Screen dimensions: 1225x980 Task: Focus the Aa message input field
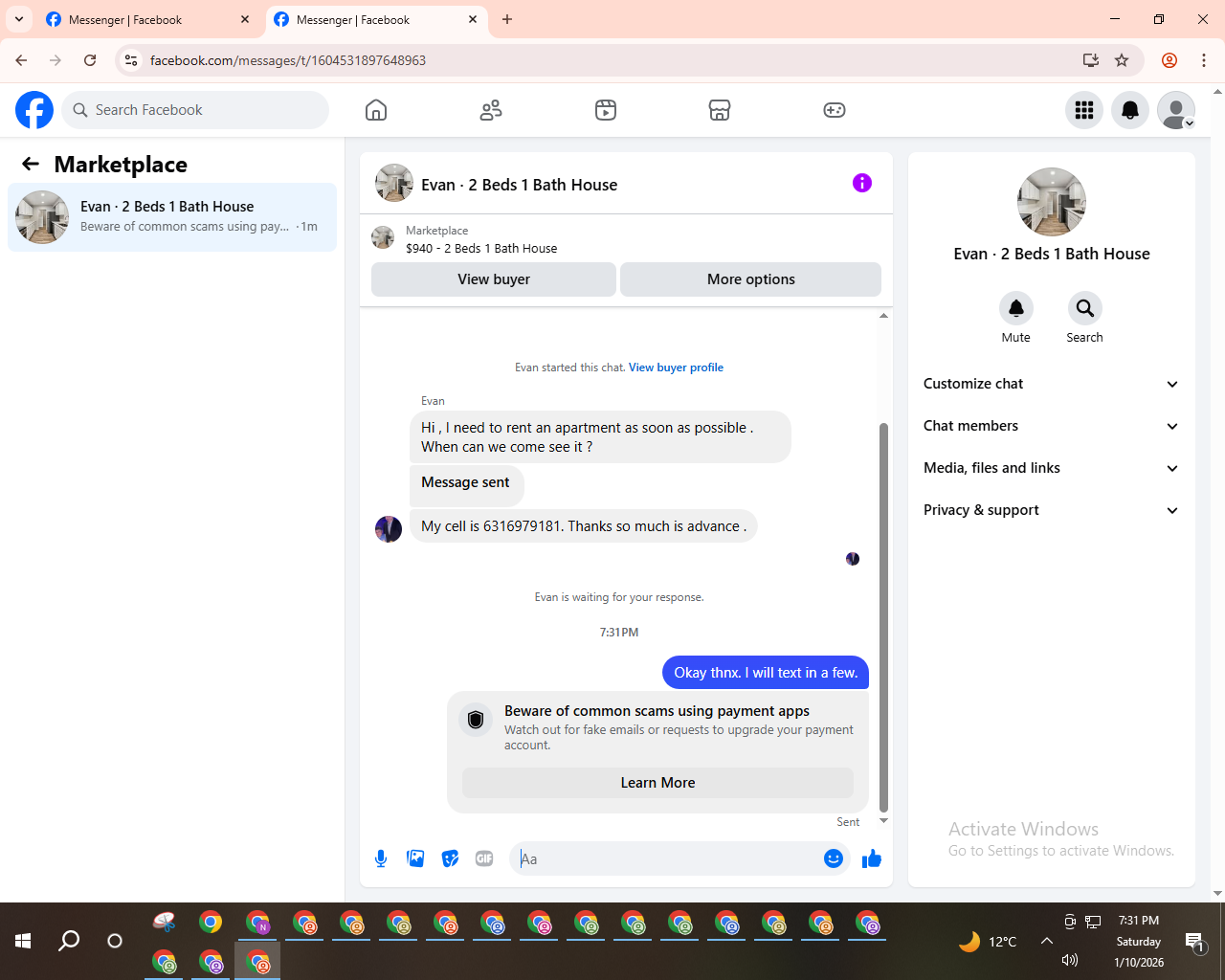tap(667, 858)
